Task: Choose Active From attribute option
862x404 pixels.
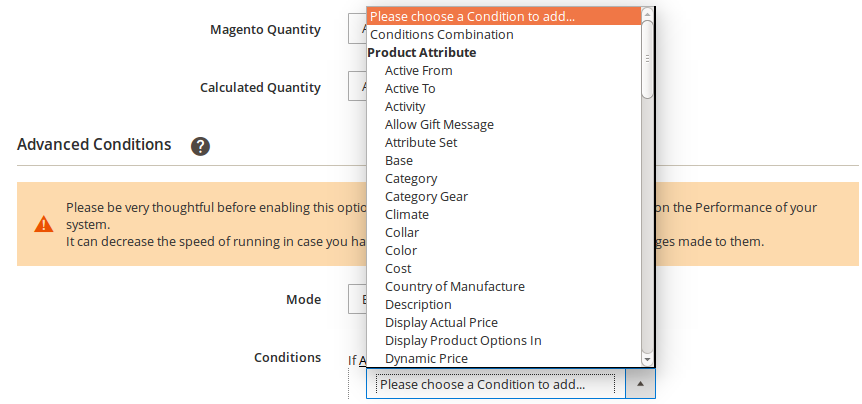Action: 418,70
